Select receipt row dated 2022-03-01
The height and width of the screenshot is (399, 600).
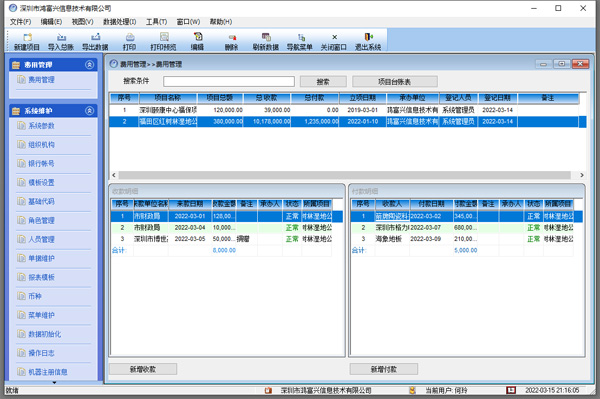coord(227,216)
